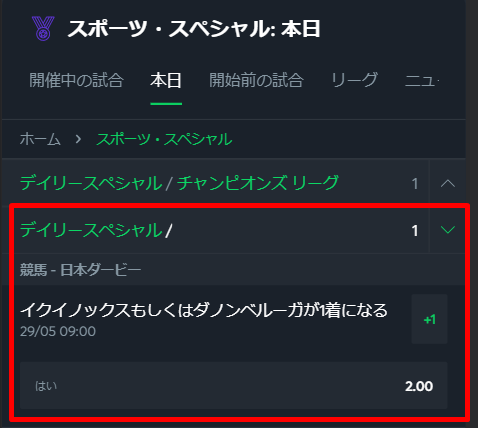The height and width of the screenshot is (428, 478).
Task: Switch to the 開催中の試合 tab
Action: [x=76, y=80]
